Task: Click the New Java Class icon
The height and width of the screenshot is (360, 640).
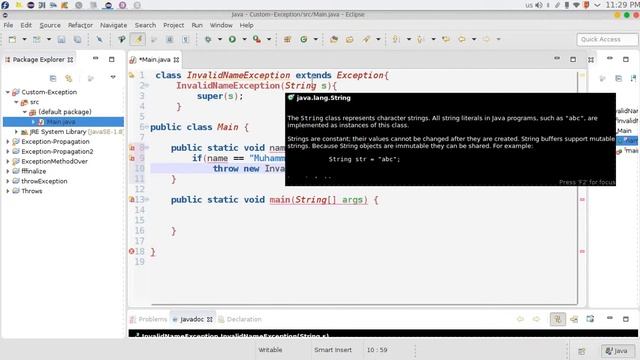Action: pyautogui.click(x=304, y=39)
